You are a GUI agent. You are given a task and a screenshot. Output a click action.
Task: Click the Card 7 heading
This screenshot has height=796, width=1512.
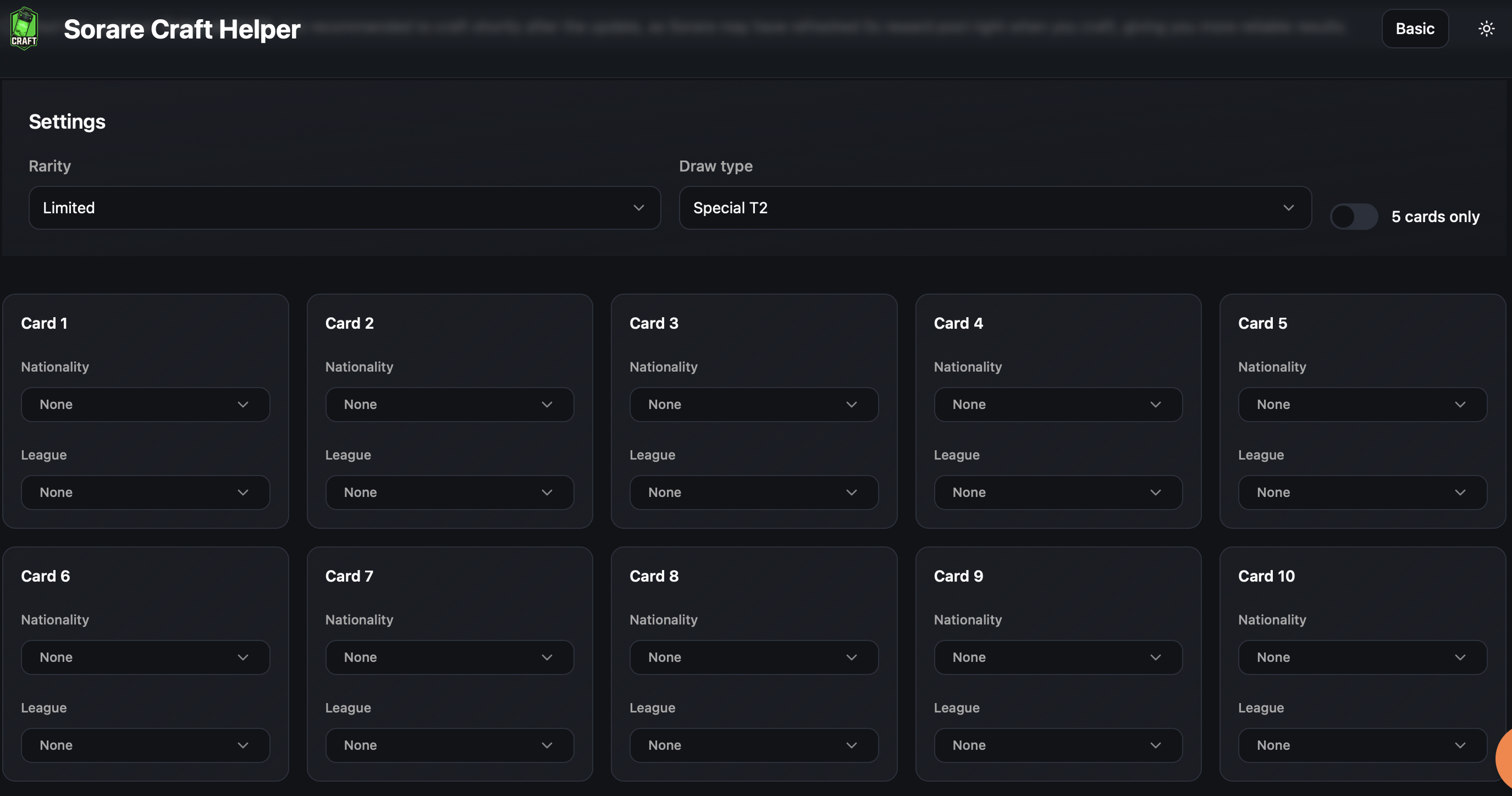point(349,577)
